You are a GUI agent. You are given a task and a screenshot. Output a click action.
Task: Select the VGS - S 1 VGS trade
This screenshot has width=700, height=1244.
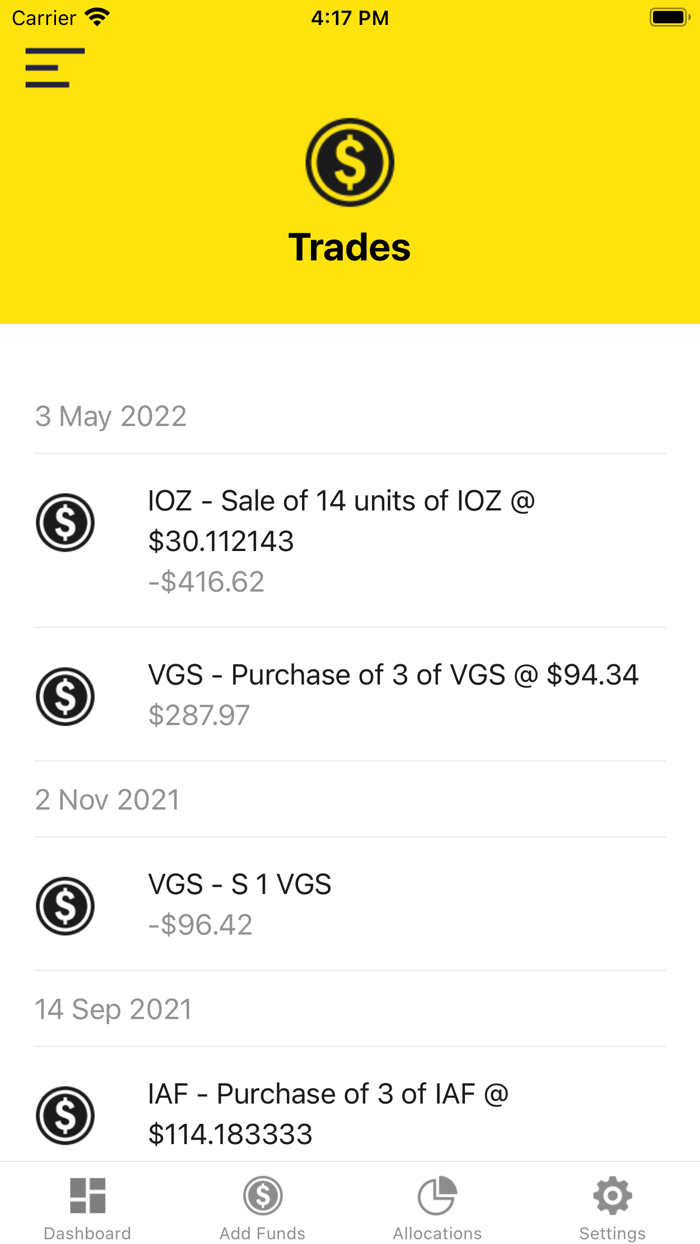click(x=240, y=884)
